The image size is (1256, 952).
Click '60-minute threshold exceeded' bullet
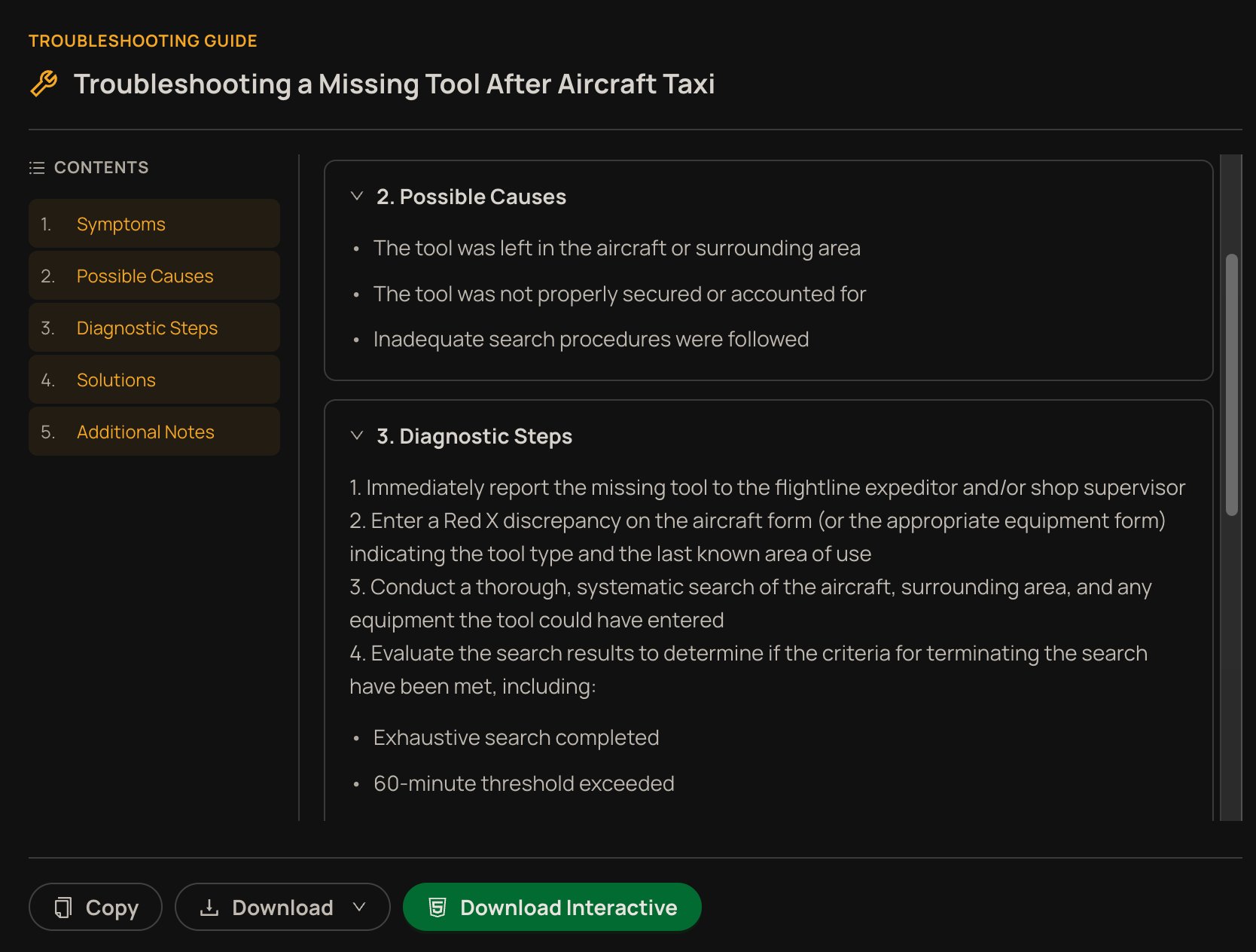click(x=524, y=783)
